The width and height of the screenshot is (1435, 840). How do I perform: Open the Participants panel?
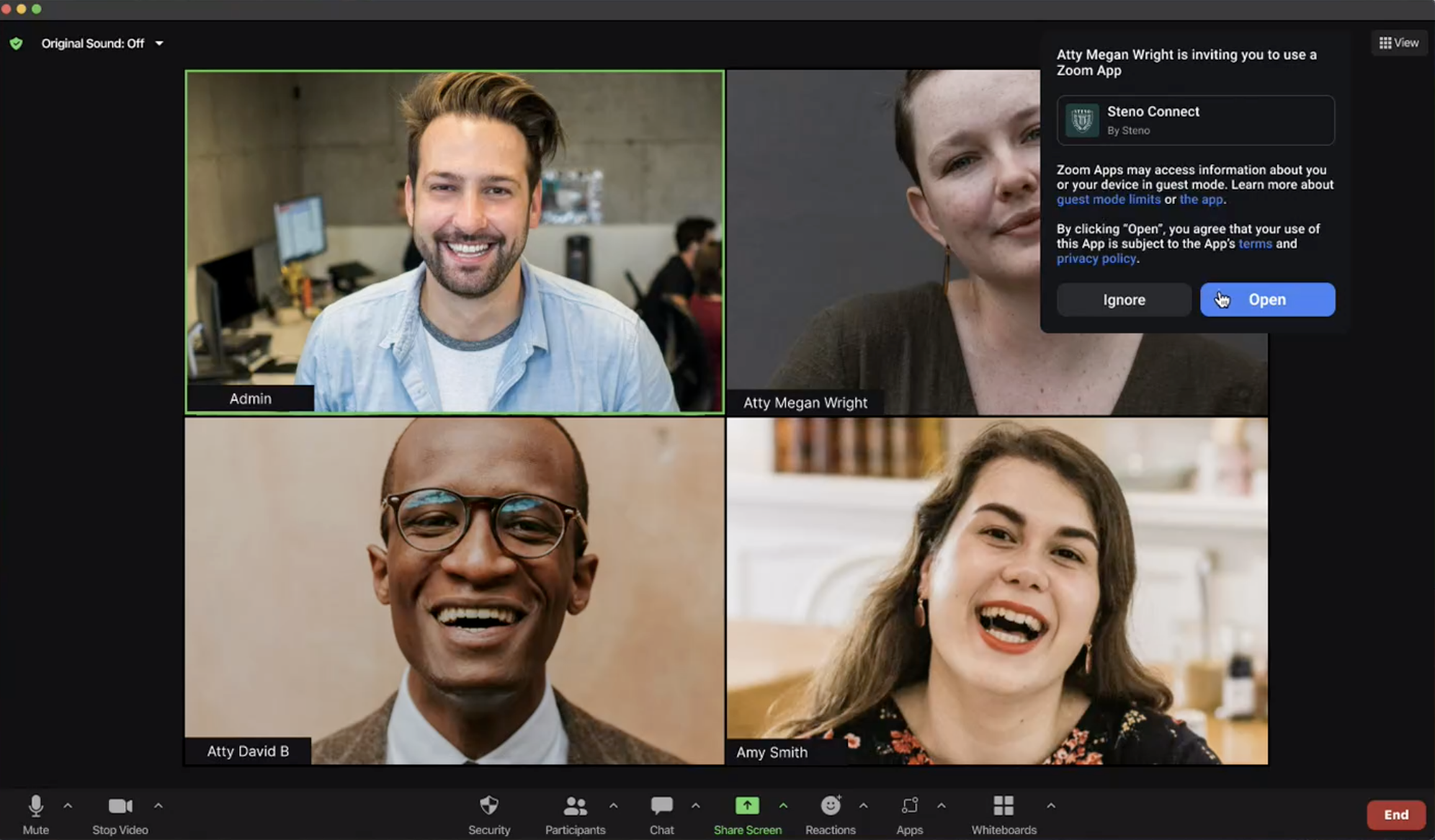pos(575,814)
